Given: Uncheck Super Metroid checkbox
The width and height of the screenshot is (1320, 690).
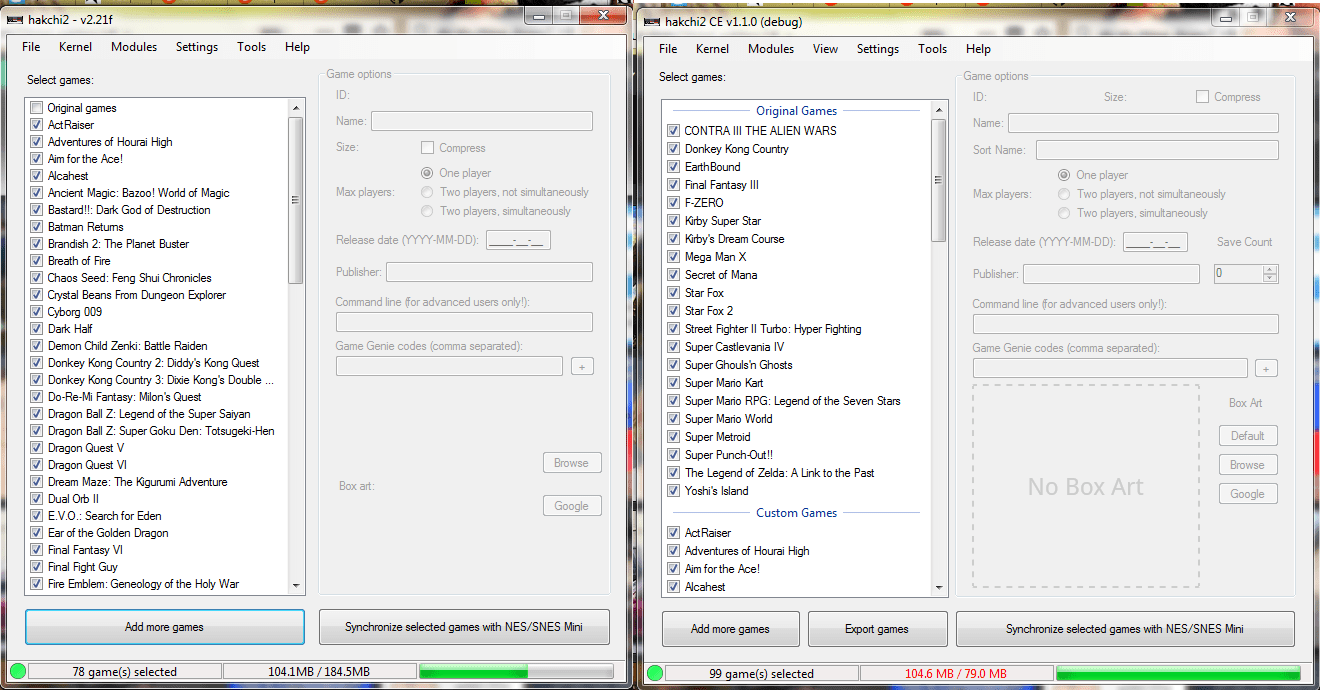Looking at the screenshot, I should point(674,437).
